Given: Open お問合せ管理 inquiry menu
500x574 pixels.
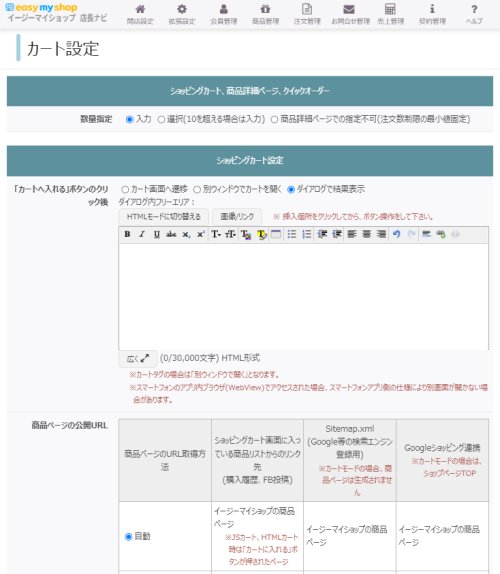Looking at the screenshot, I should pyautogui.click(x=350, y=14).
